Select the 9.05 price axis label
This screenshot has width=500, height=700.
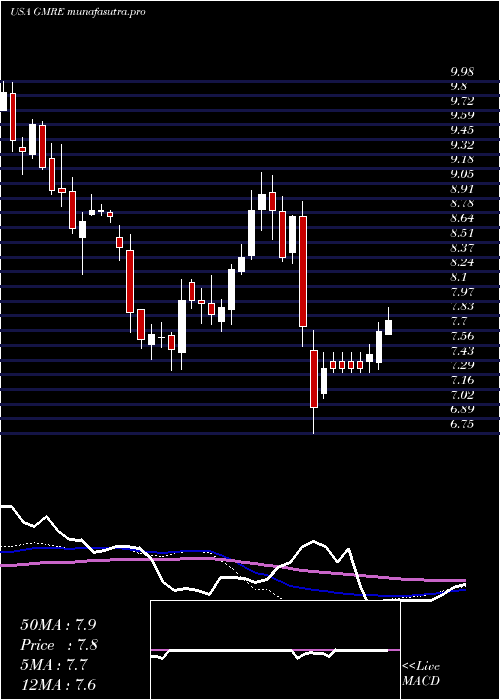click(462, 174)
